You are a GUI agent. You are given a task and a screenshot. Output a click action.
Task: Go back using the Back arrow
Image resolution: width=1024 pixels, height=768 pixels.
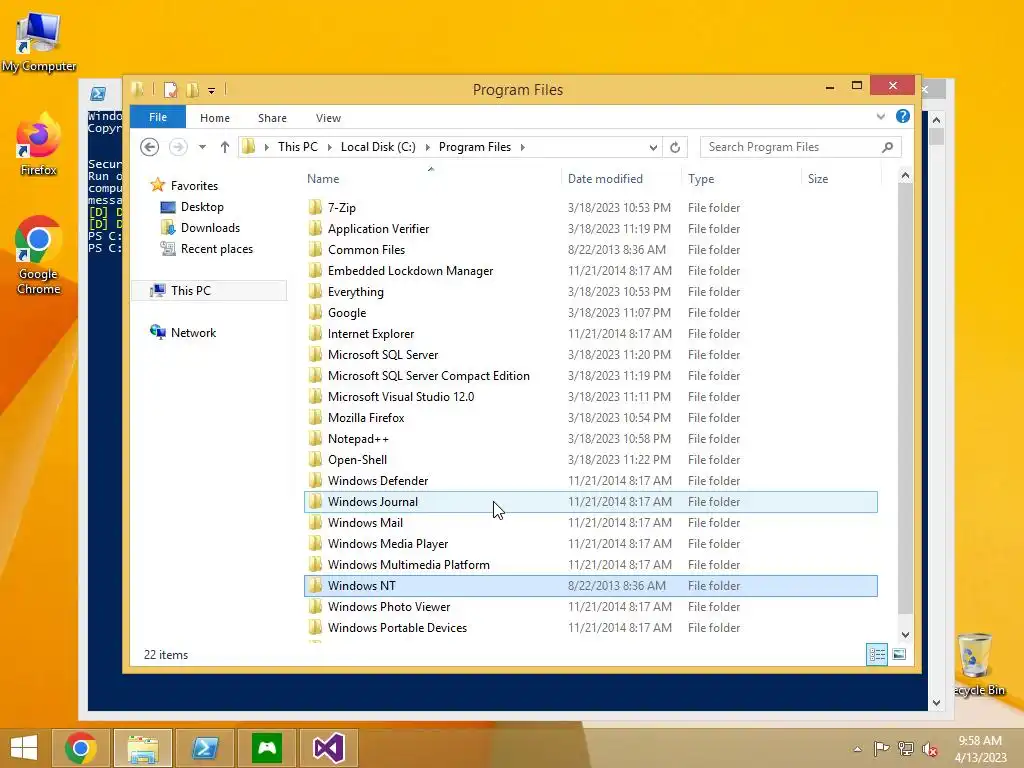pyautogui.click(x=150, y=147)
